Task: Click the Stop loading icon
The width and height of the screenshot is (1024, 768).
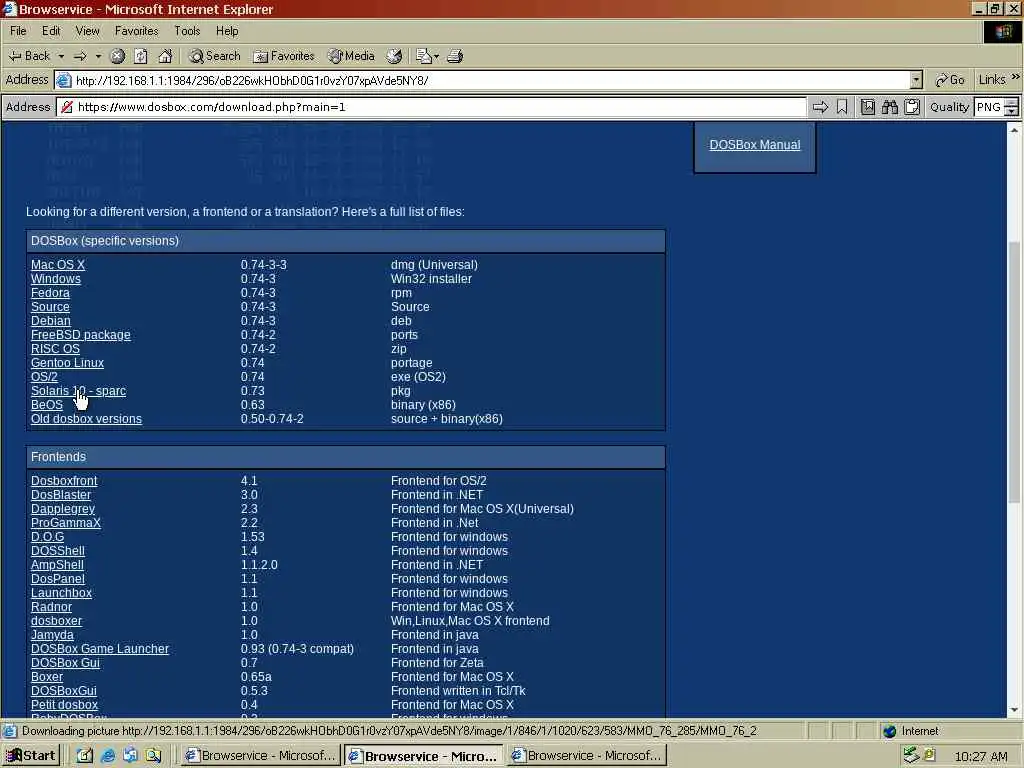Action: pyautogui.click(x=117, y=56)
